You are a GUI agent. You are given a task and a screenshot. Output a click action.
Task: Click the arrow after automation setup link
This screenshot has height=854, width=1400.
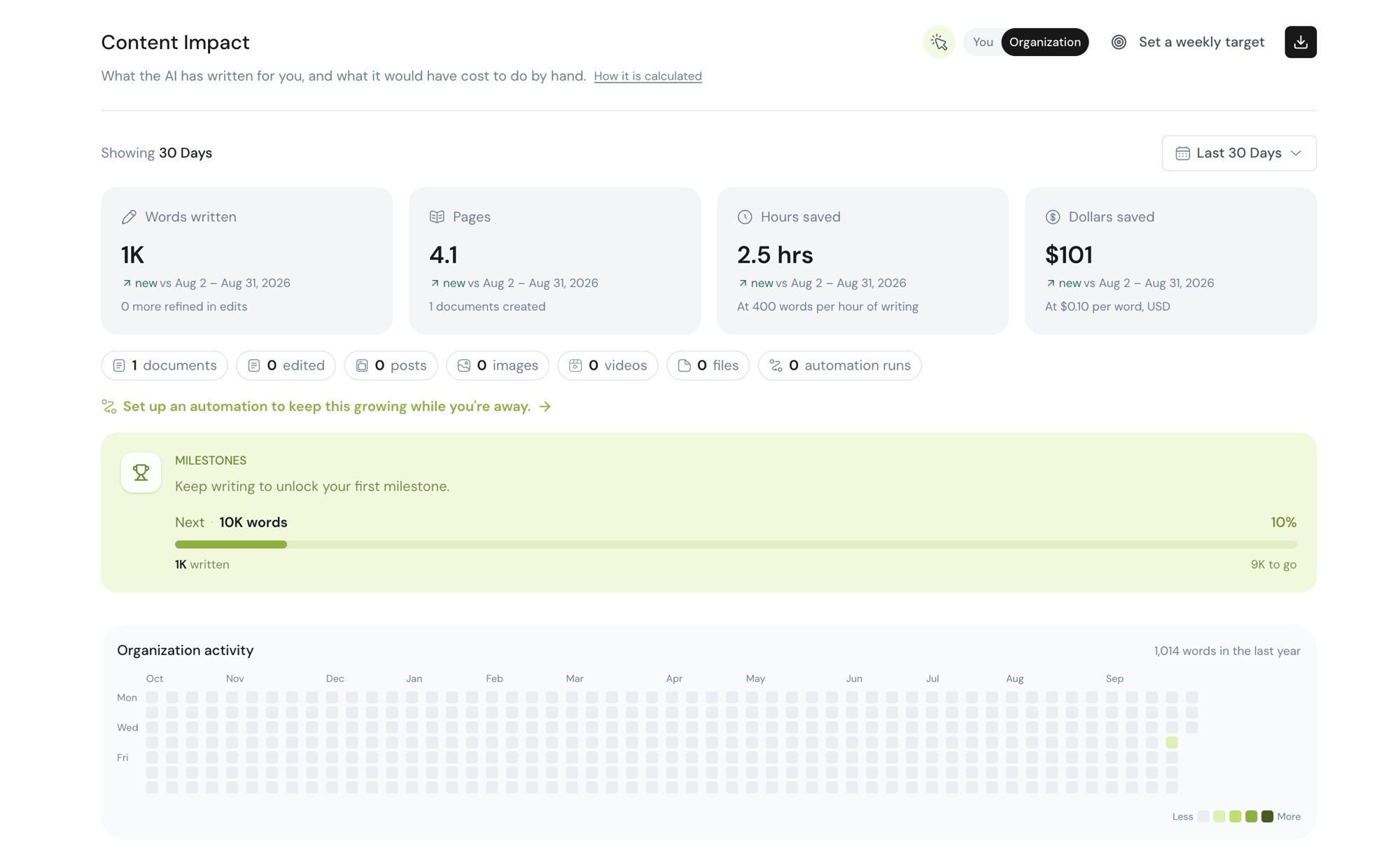(545, 407)
